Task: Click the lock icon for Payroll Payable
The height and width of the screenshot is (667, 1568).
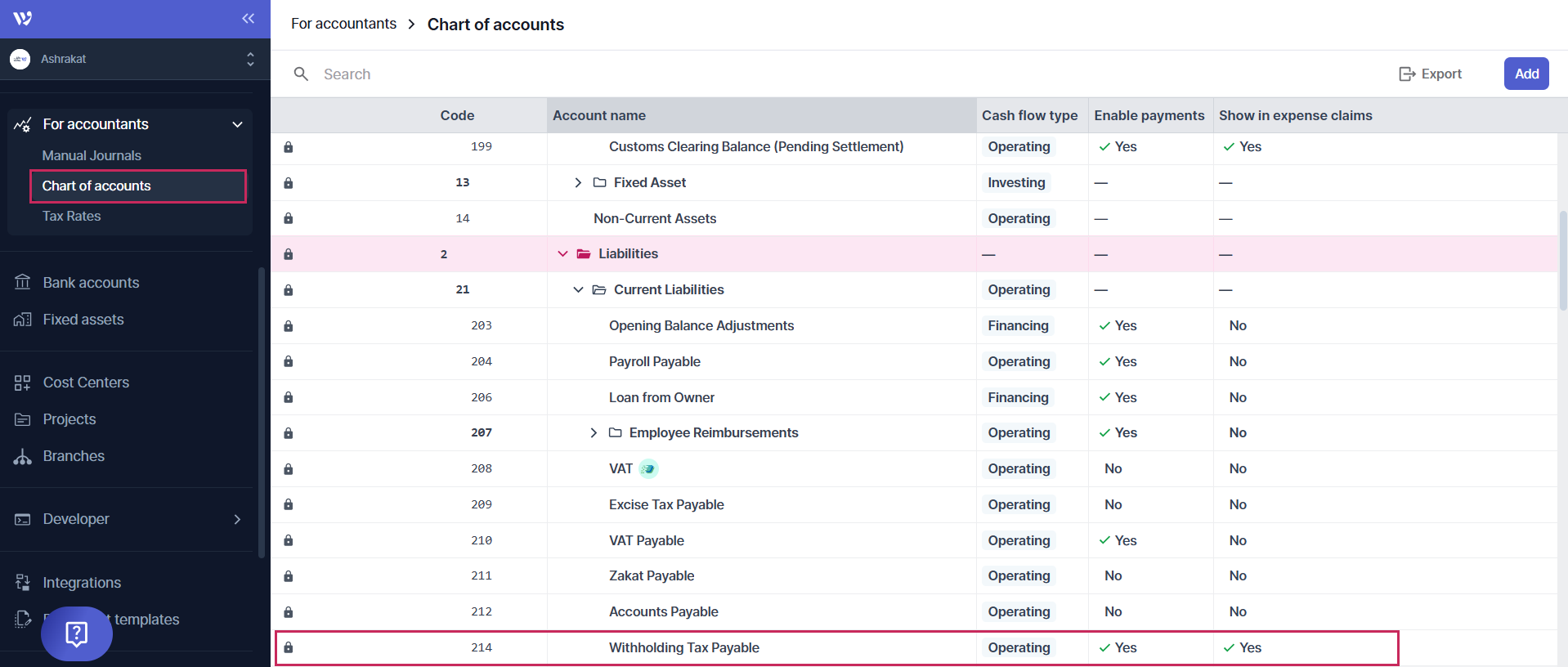Action: pyautogui.click(x=289, y=362)
